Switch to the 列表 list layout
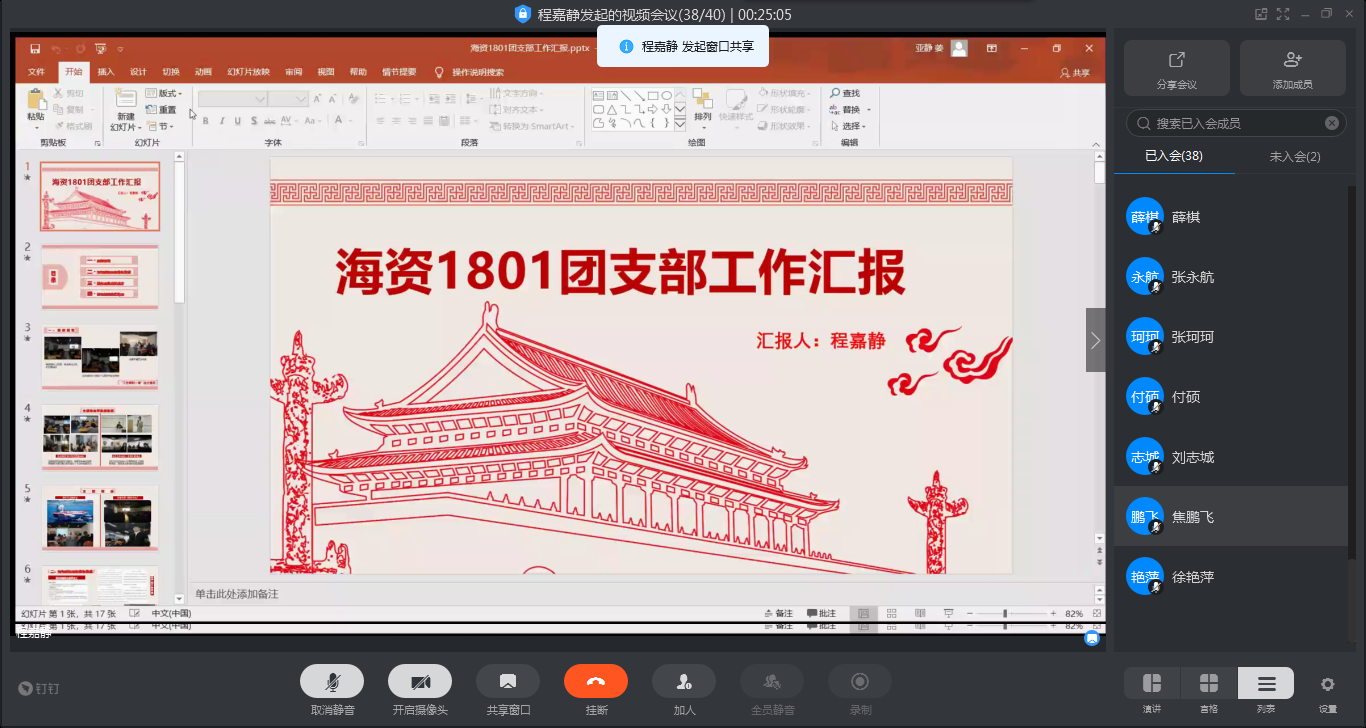 1266,684
